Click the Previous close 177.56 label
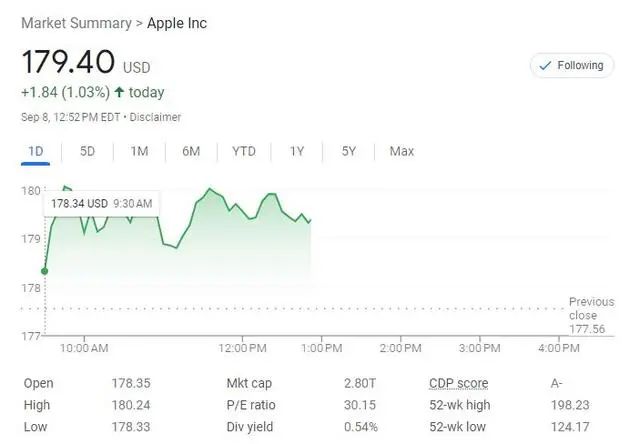 590,315
